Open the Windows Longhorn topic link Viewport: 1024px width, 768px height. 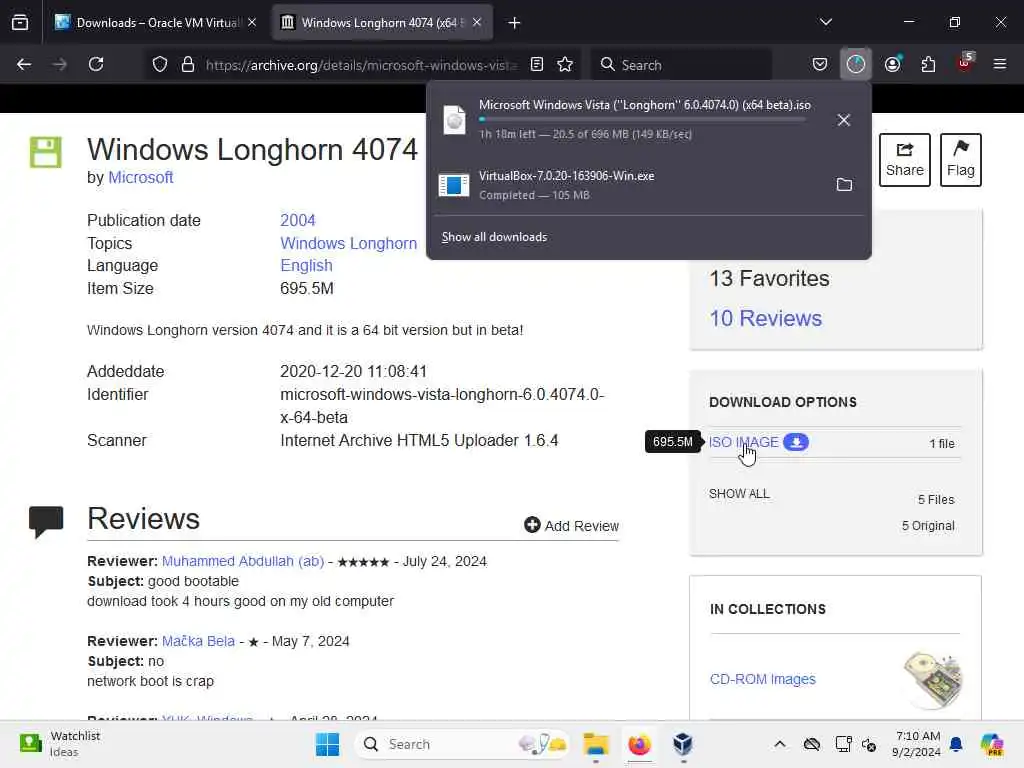point(349,244)
